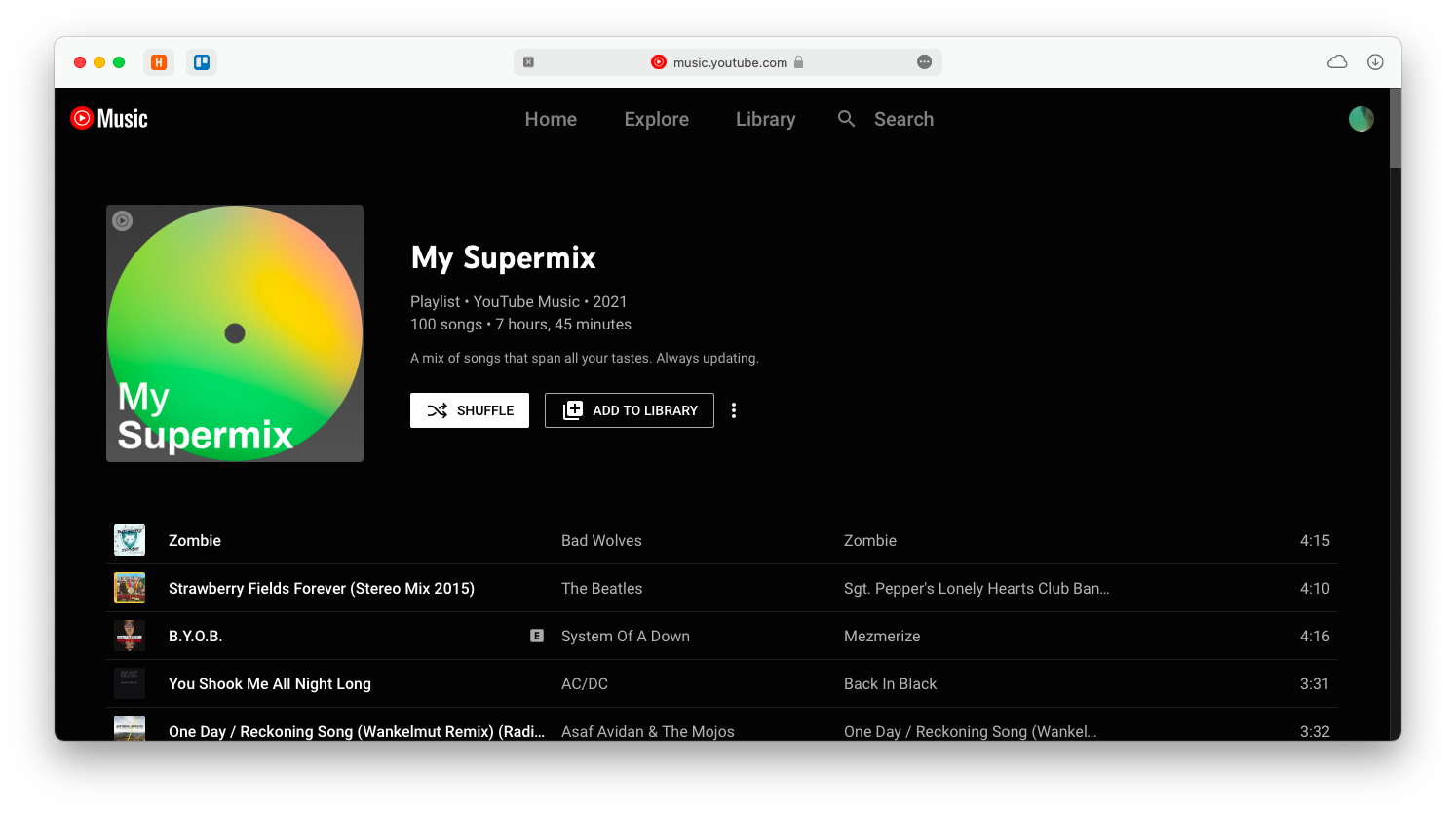Click the Playlist • YouTube Music • 2021 subtitle
This screenshot has width=1456, height=813.
click(x=518, y=301)
